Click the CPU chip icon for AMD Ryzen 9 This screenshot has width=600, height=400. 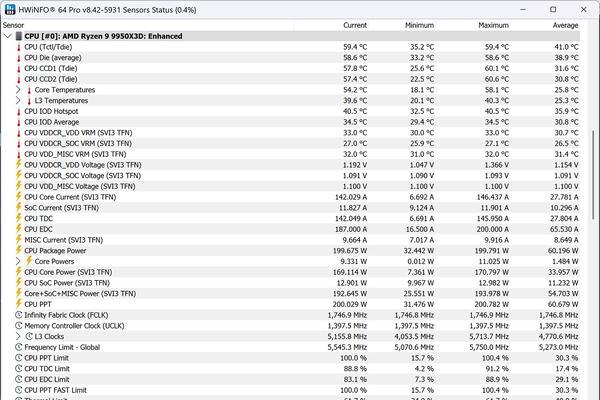pos(19,36)
